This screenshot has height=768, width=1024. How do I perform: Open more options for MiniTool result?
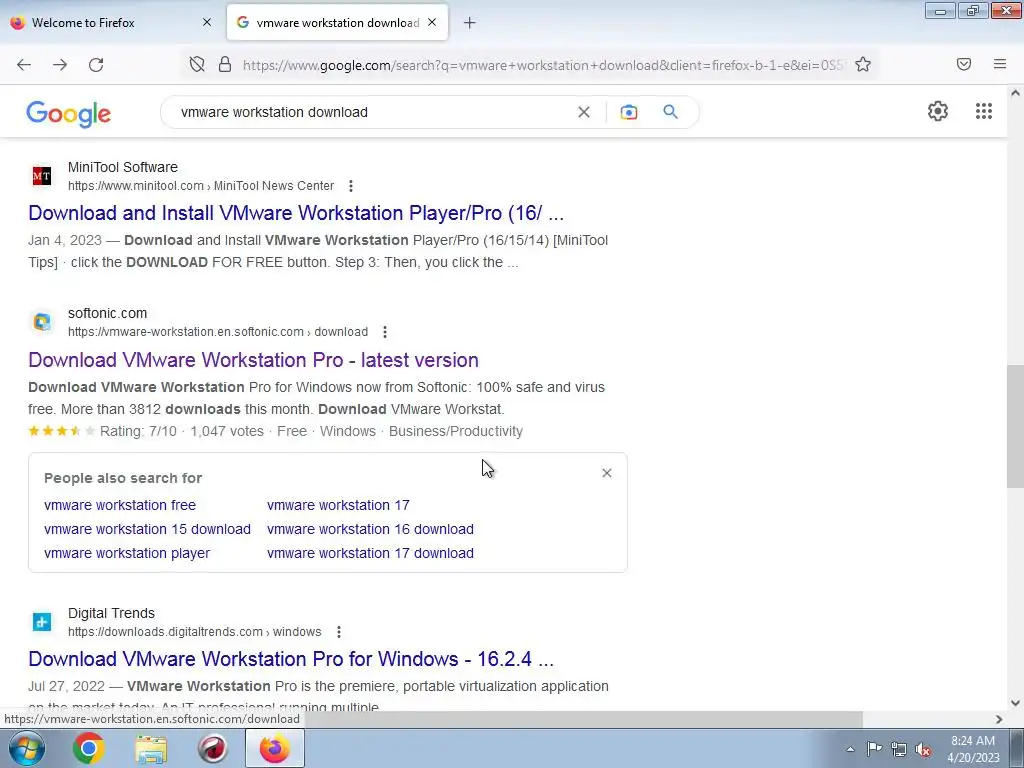pyautogui.click(x=351, y=186)
